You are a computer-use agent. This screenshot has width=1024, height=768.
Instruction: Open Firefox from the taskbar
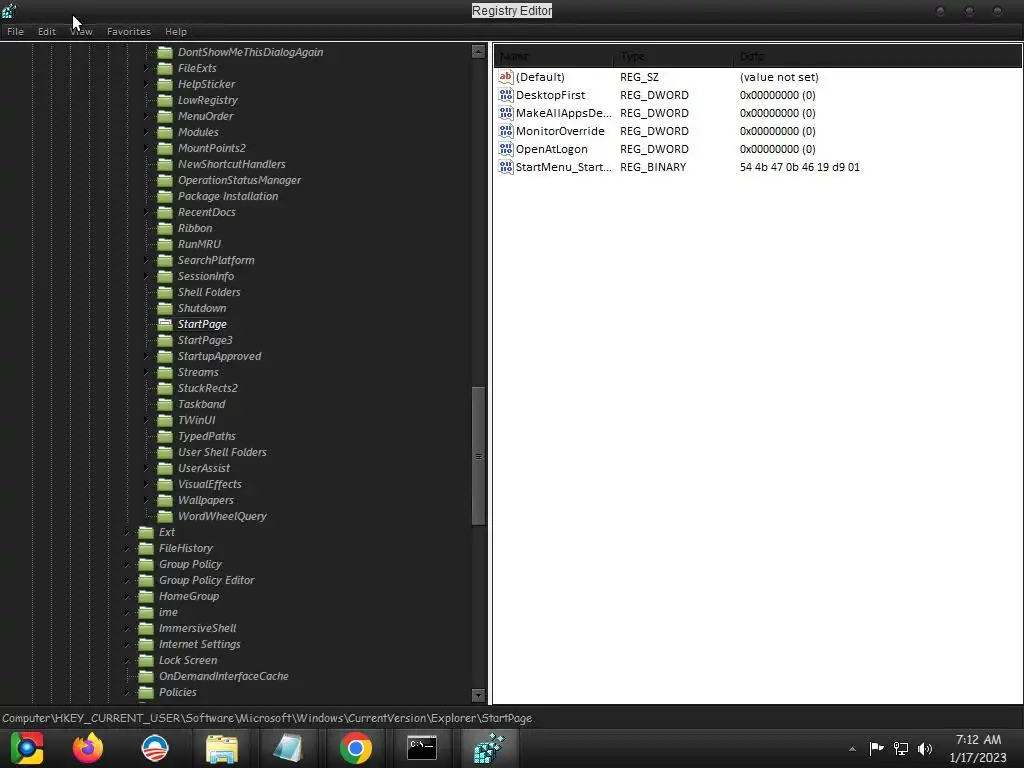click(x=88, y=748)
